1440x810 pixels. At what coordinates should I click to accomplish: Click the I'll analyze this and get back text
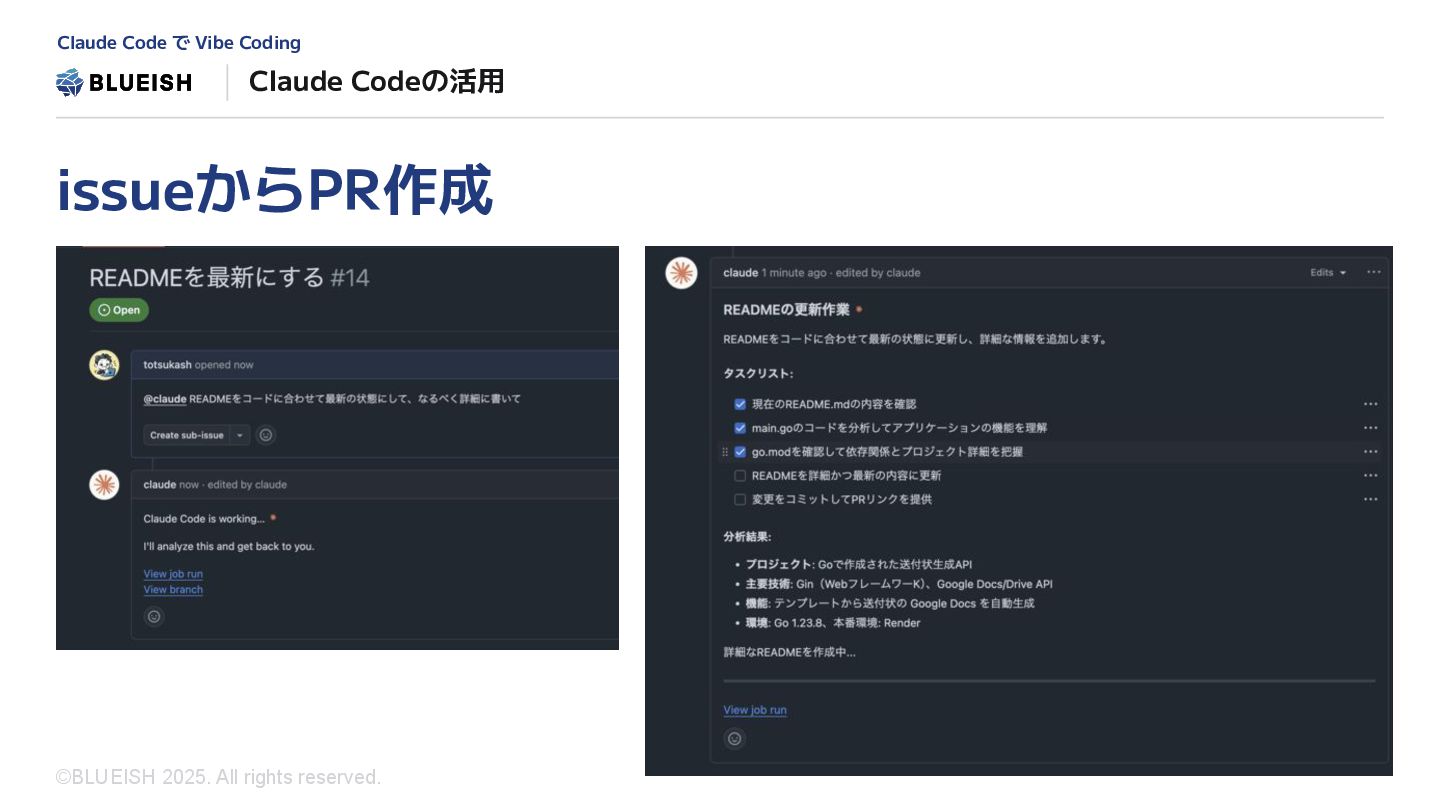tap(229, 546)
